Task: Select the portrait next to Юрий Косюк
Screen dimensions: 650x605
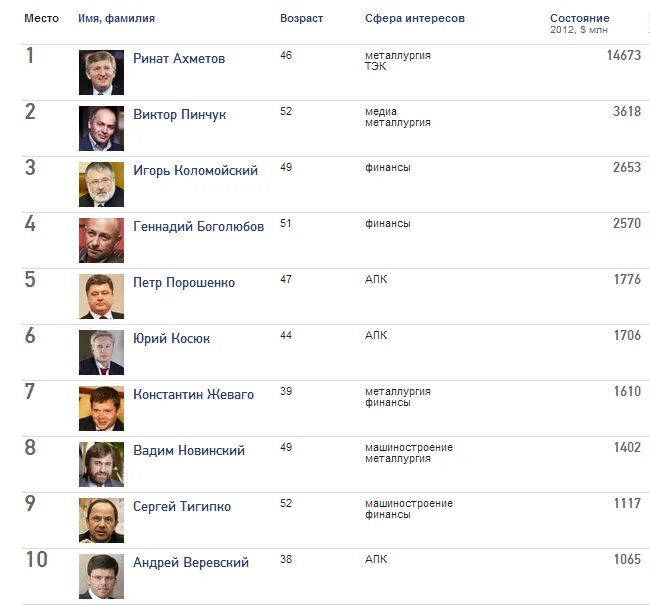Action: (x=101, y=352)
